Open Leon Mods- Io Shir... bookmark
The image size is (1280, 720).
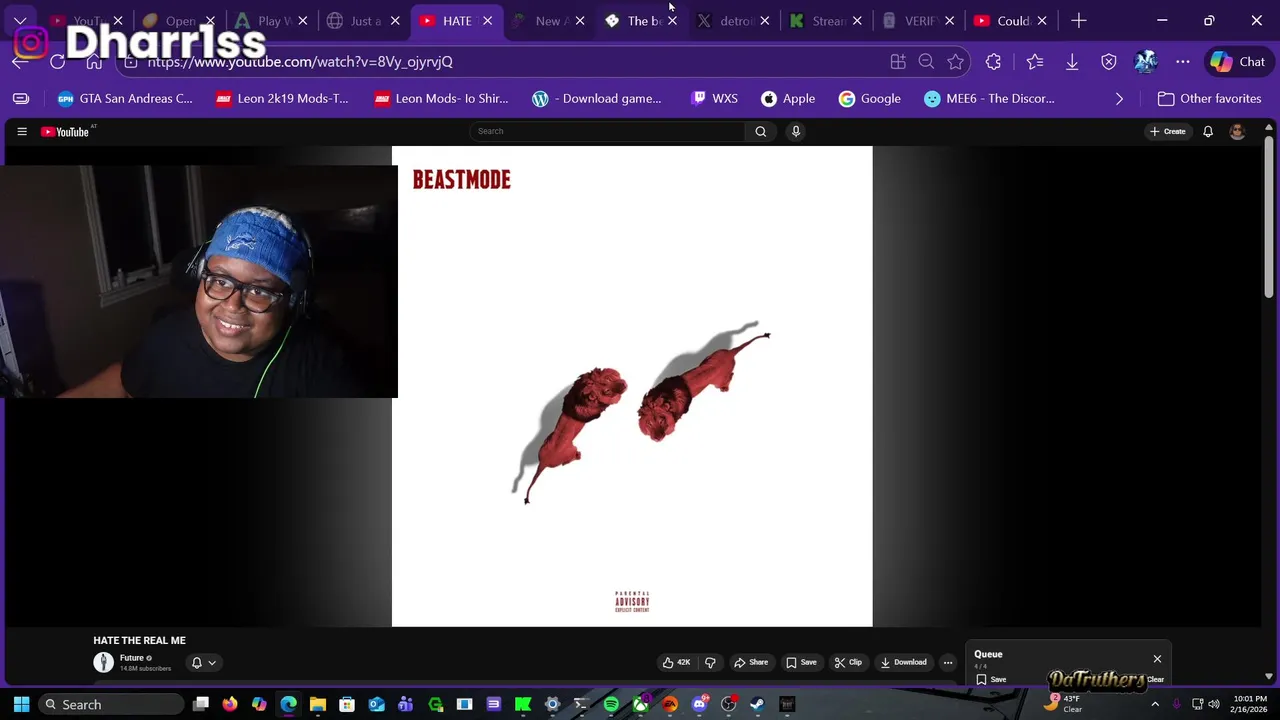[x=441, y=98]
